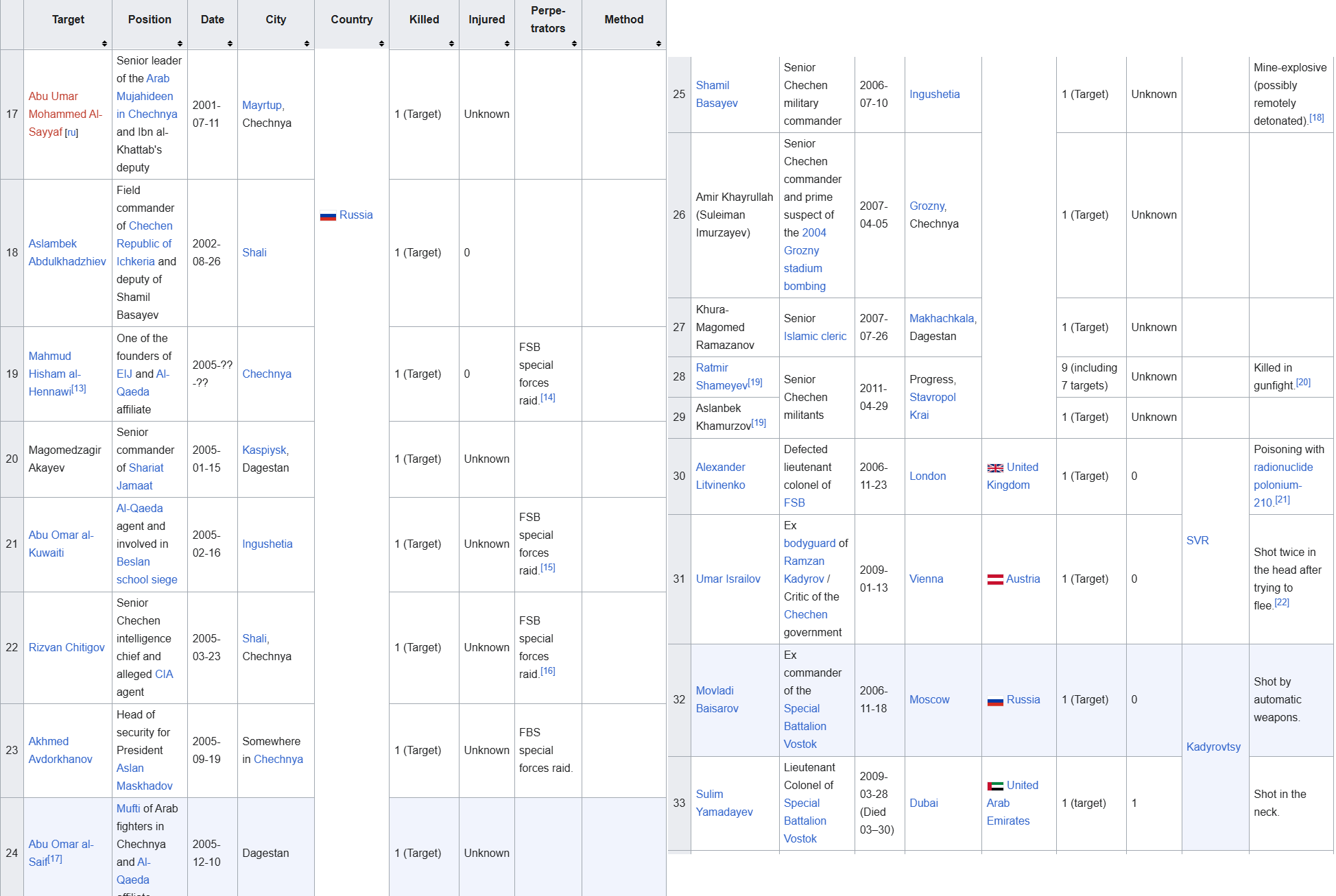Sort table by Date column arrows
Image resolution: width=1336 pixels, height=896 pixels.
(x=230, y=43)
